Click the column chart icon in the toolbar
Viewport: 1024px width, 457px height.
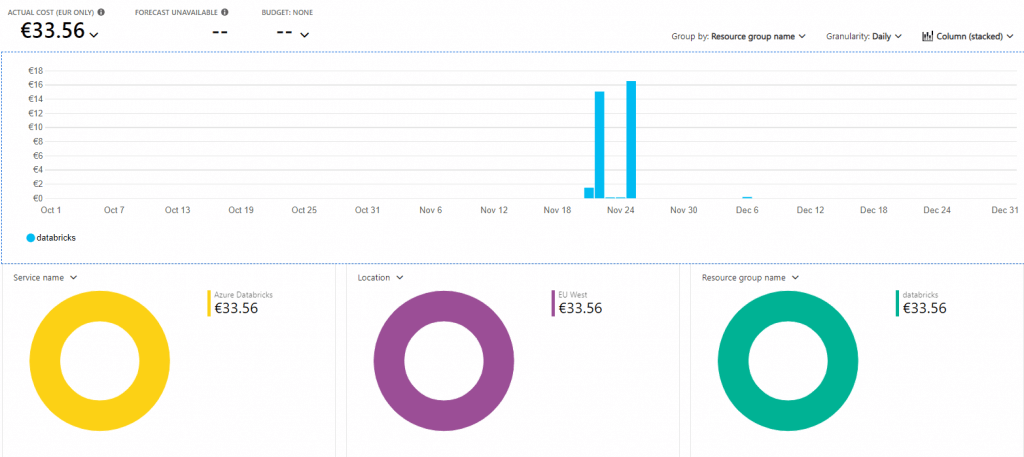click(928, 36)
